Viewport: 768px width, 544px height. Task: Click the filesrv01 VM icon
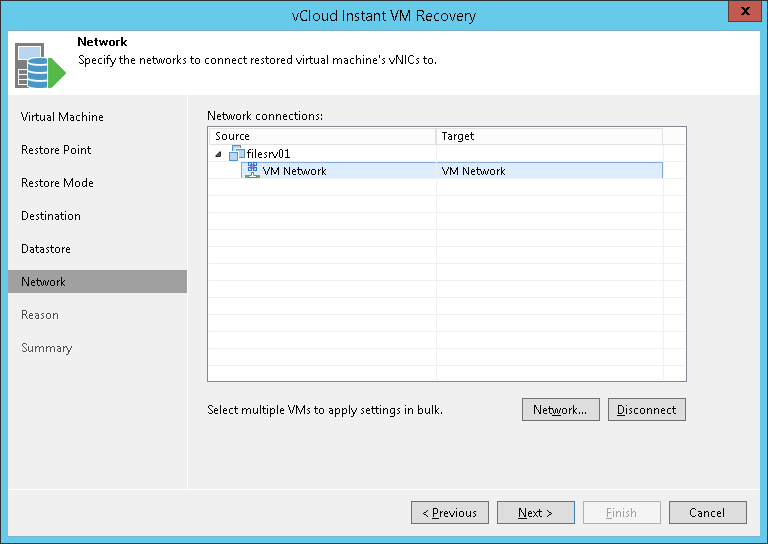[237, 153]
